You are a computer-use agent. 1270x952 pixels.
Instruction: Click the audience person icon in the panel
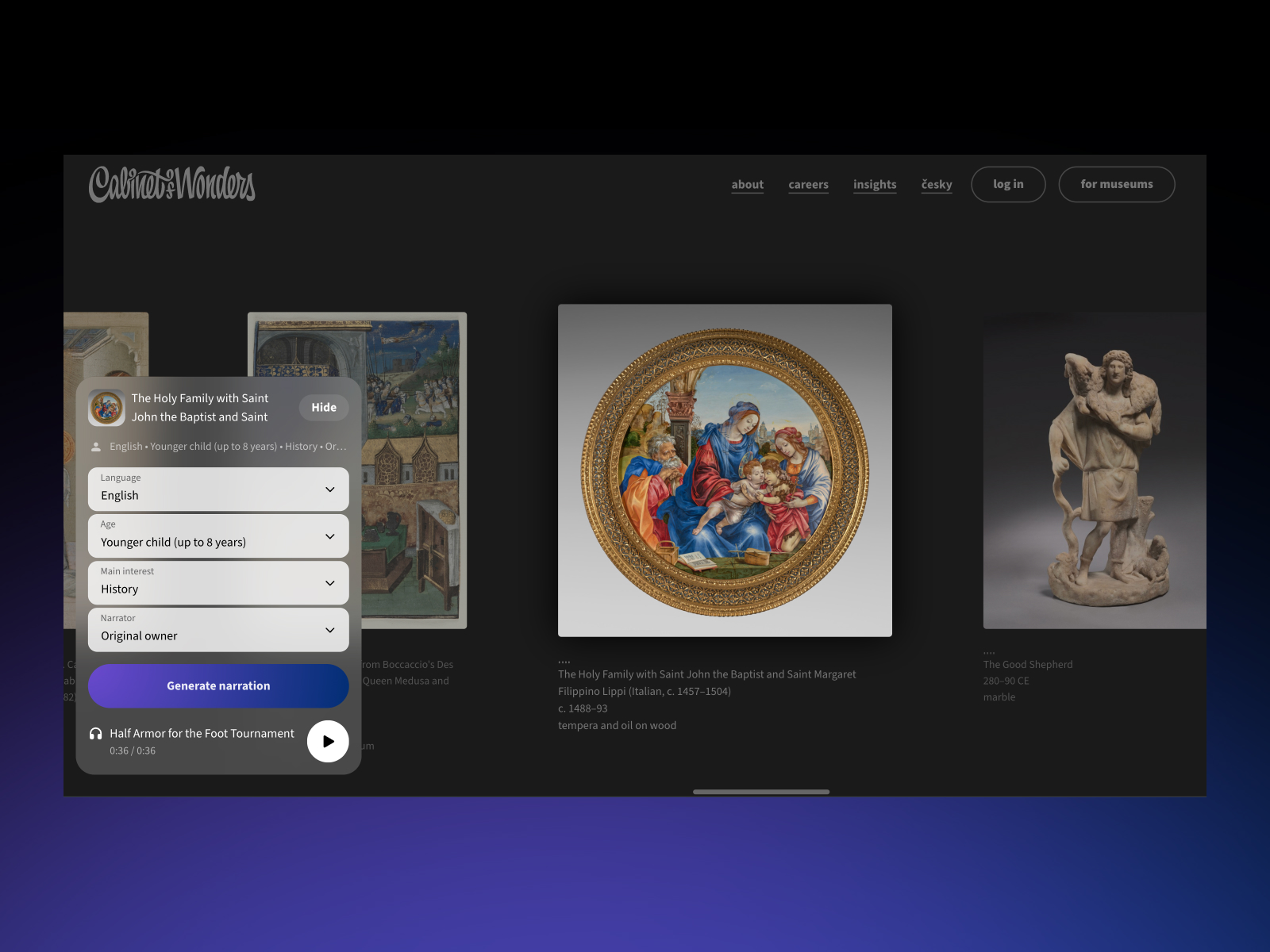pos(96,446)
